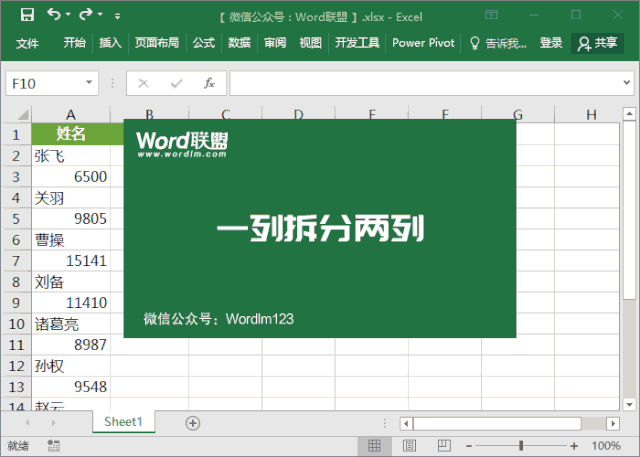Select column H header
This screenshot has width=640, height=457.
591,115
